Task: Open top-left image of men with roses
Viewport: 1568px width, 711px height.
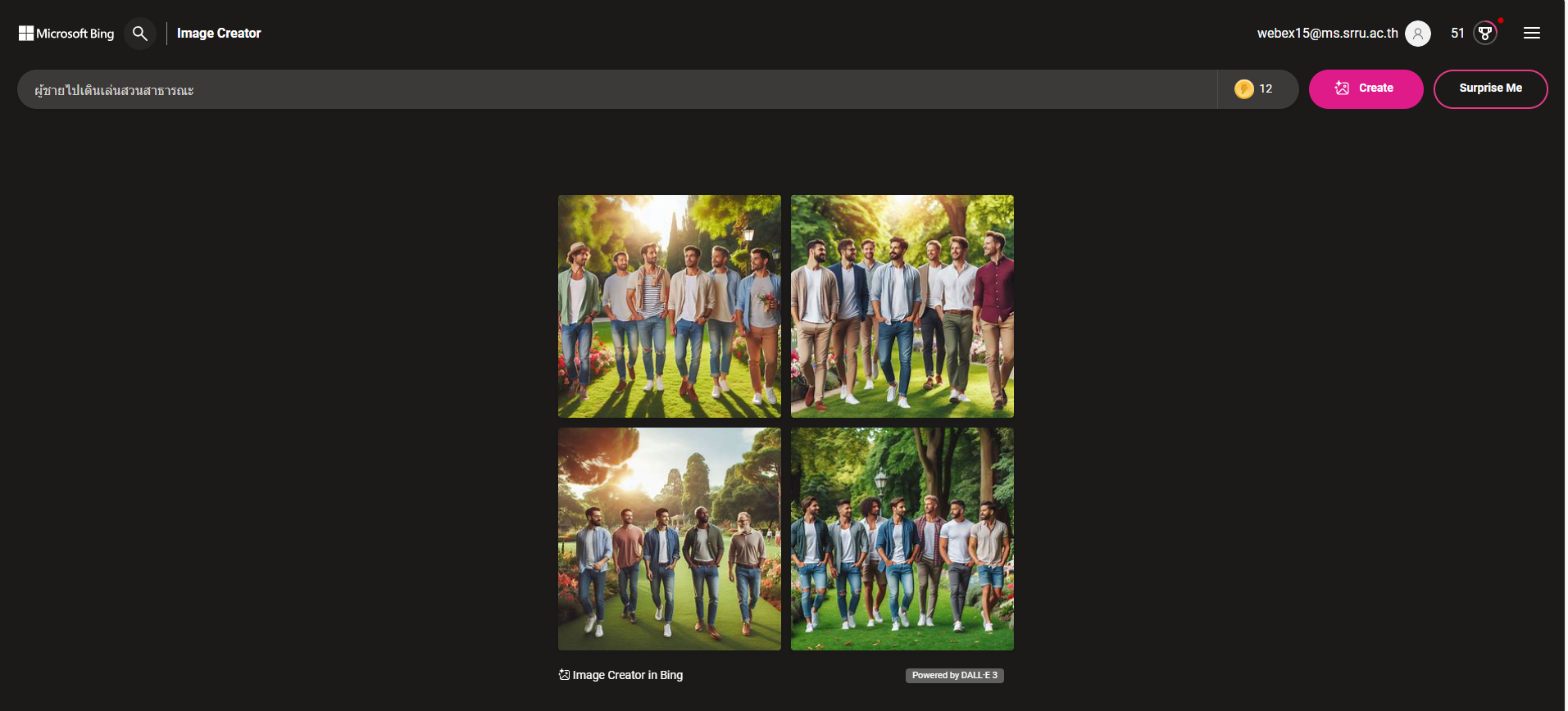Action: point(670,306)
